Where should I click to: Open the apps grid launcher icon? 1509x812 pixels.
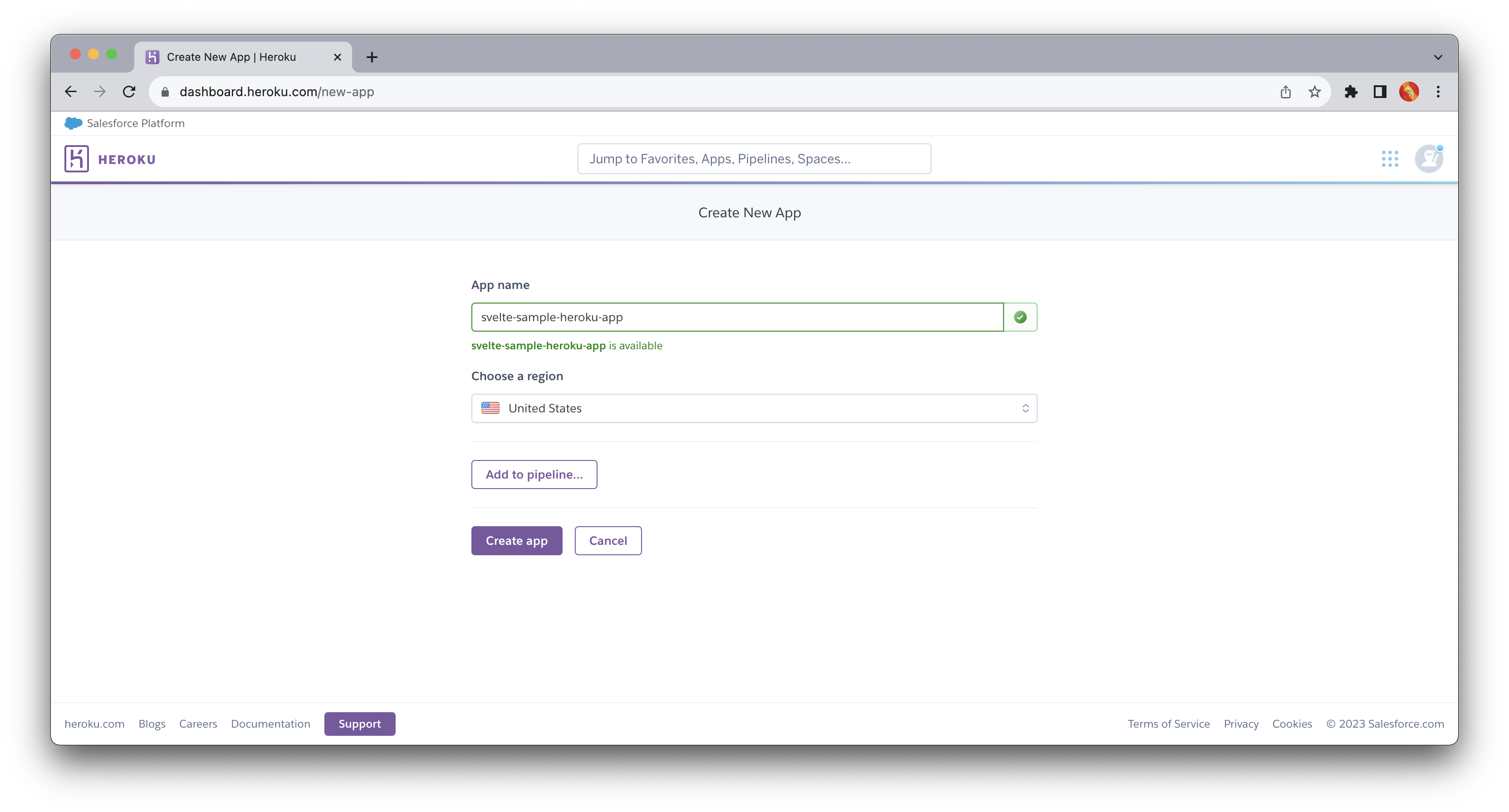coord(1390,159)
